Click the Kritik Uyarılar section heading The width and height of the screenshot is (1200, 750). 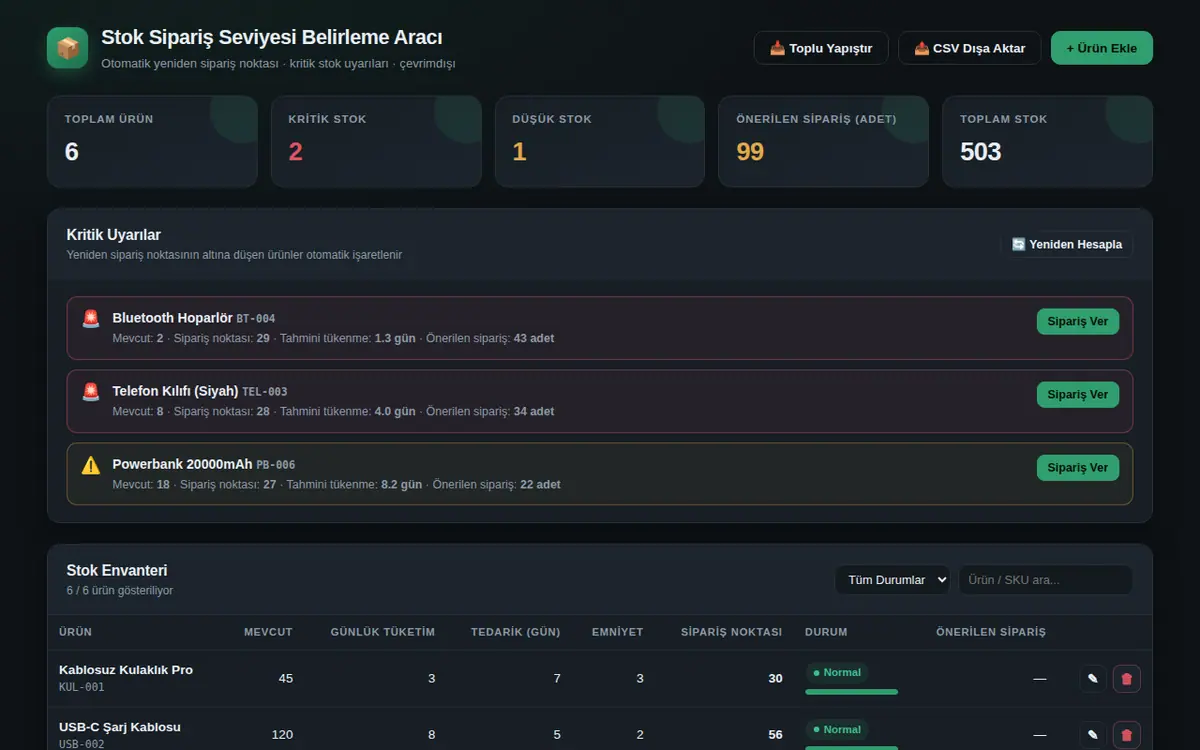pos(114,235)
